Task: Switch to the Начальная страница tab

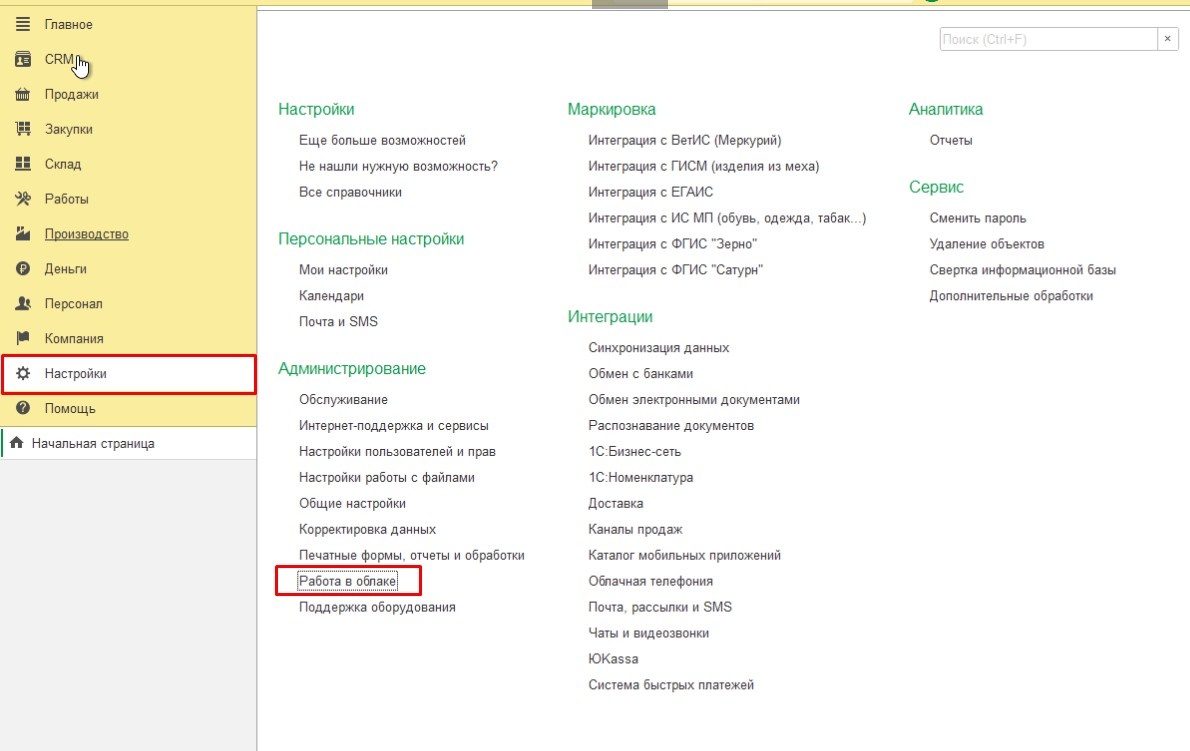Action: 128,443
